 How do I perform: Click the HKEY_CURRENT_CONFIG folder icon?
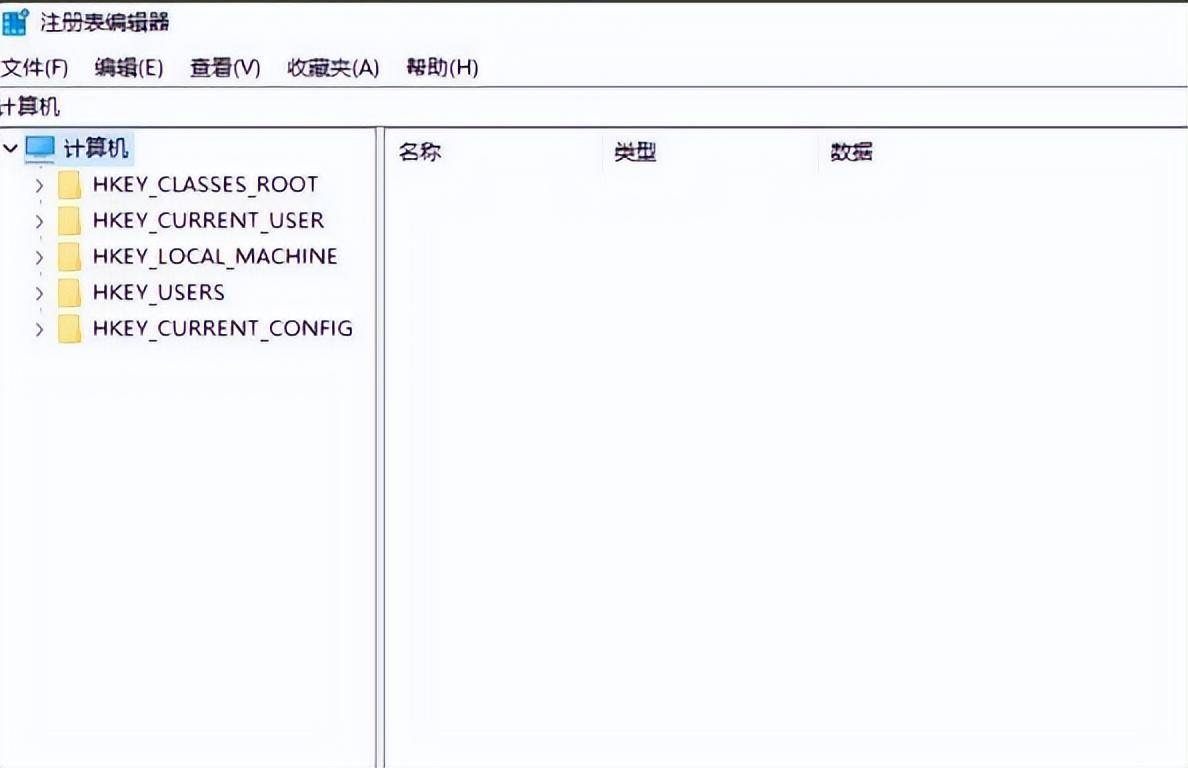pos(69,329)
